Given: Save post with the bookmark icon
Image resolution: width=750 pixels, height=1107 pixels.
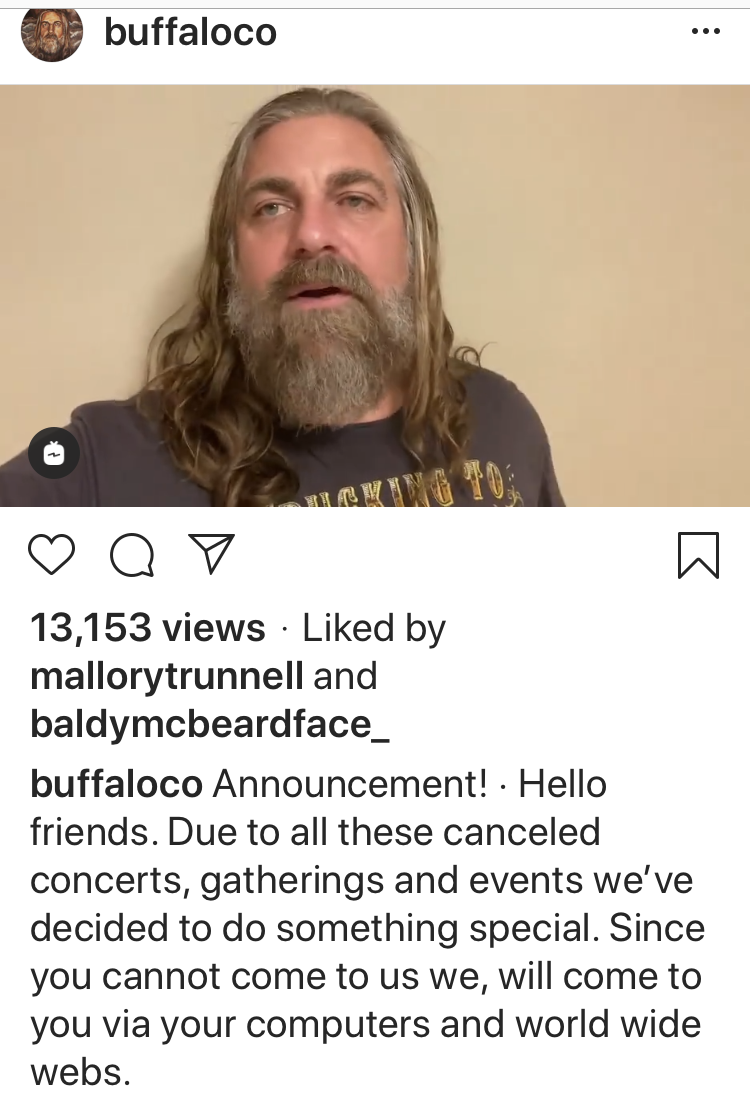Looking at the screenshot, I should coord(697,554).
